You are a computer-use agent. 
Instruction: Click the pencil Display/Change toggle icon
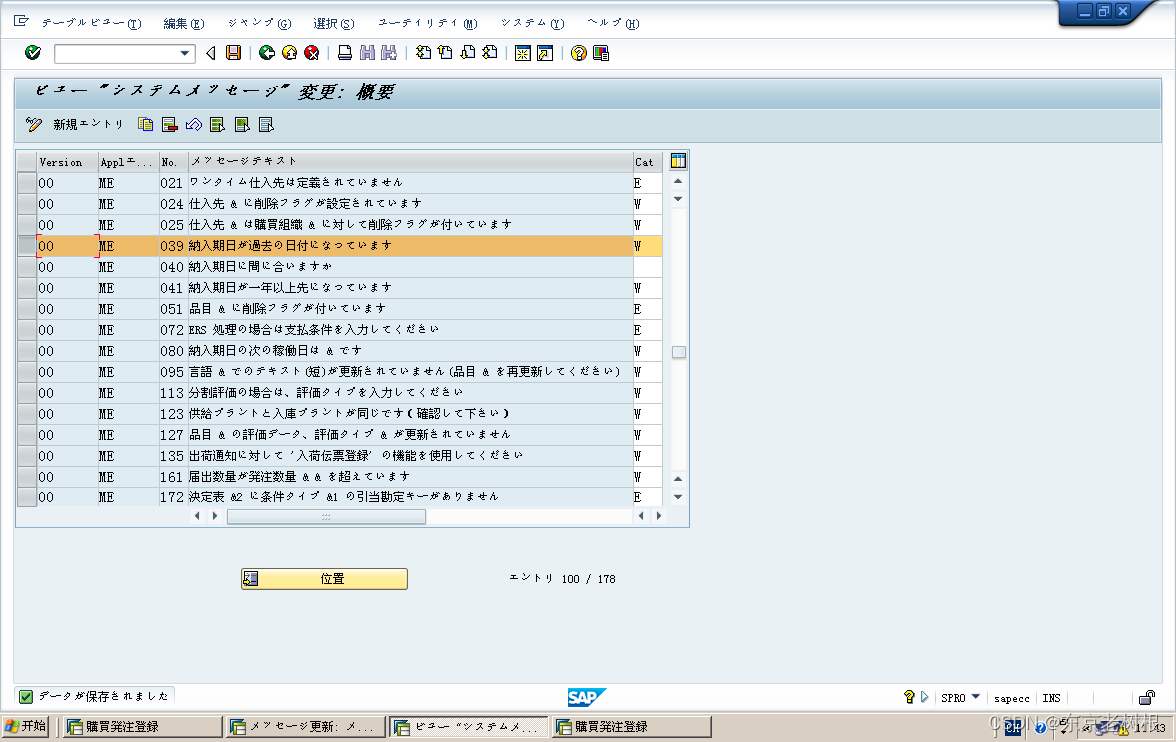tap(33, 124)
